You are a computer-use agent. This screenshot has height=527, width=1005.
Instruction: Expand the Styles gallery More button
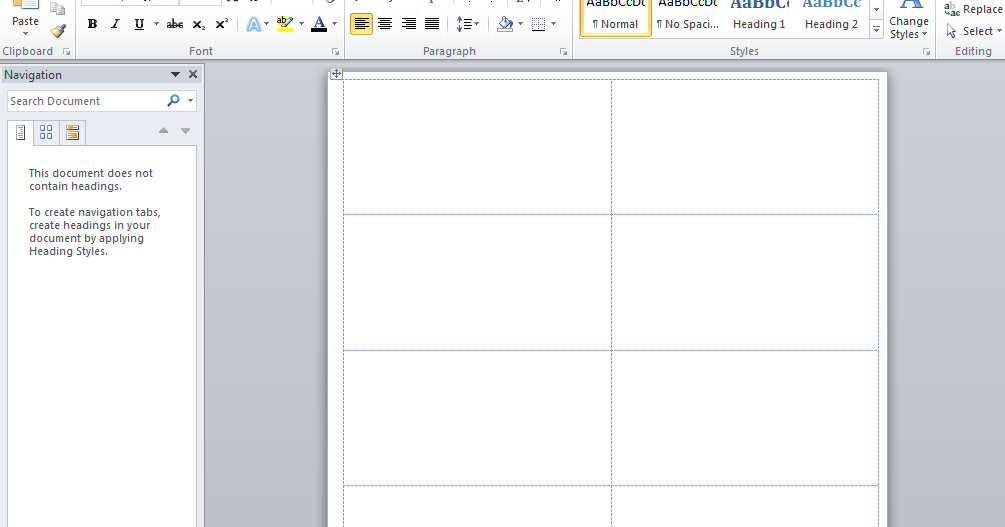876,29
